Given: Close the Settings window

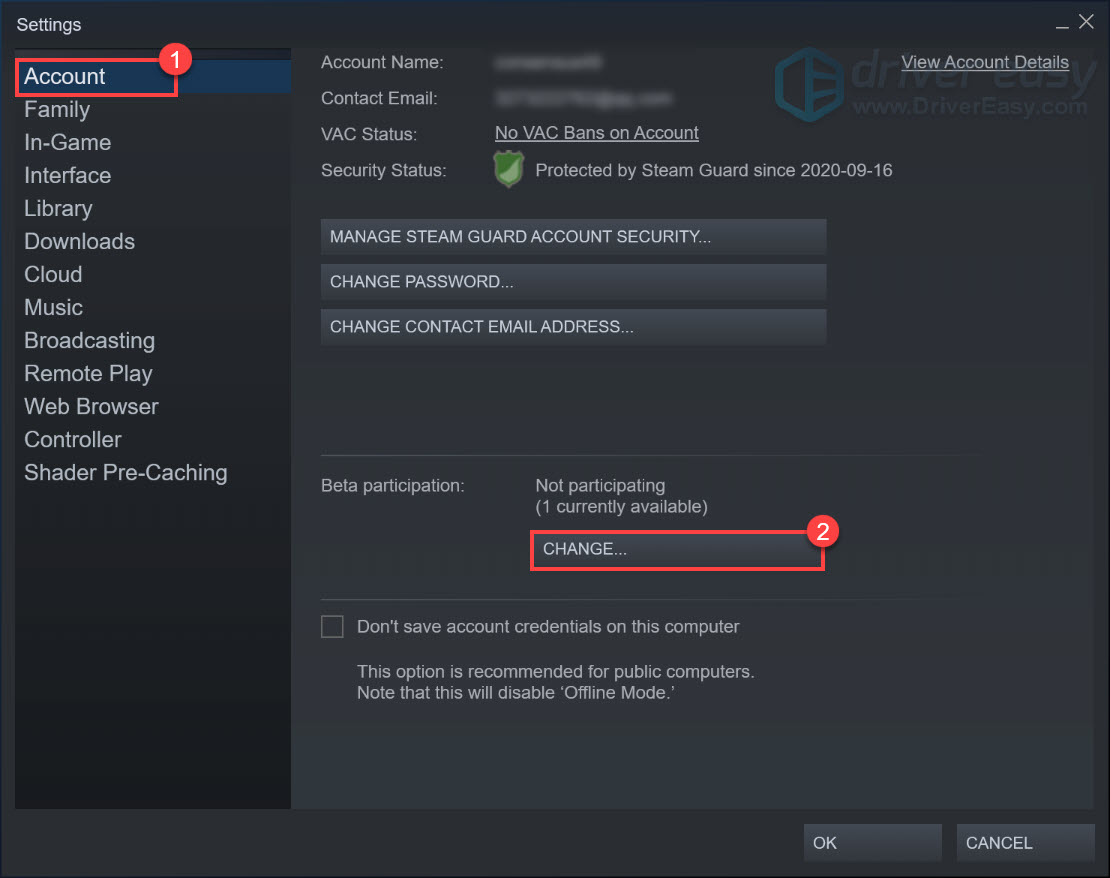Looking at the screenshot, I should click(x=1086, y=22).
